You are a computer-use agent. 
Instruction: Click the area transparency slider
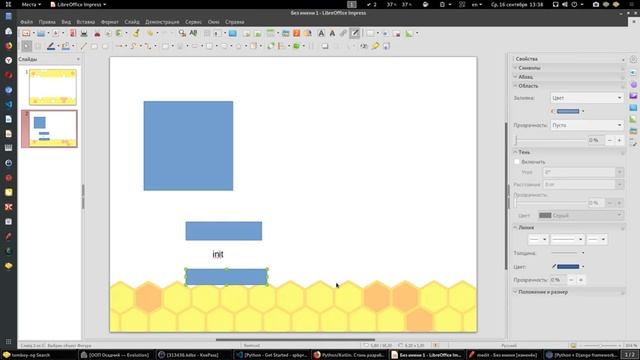coord(550,140)
